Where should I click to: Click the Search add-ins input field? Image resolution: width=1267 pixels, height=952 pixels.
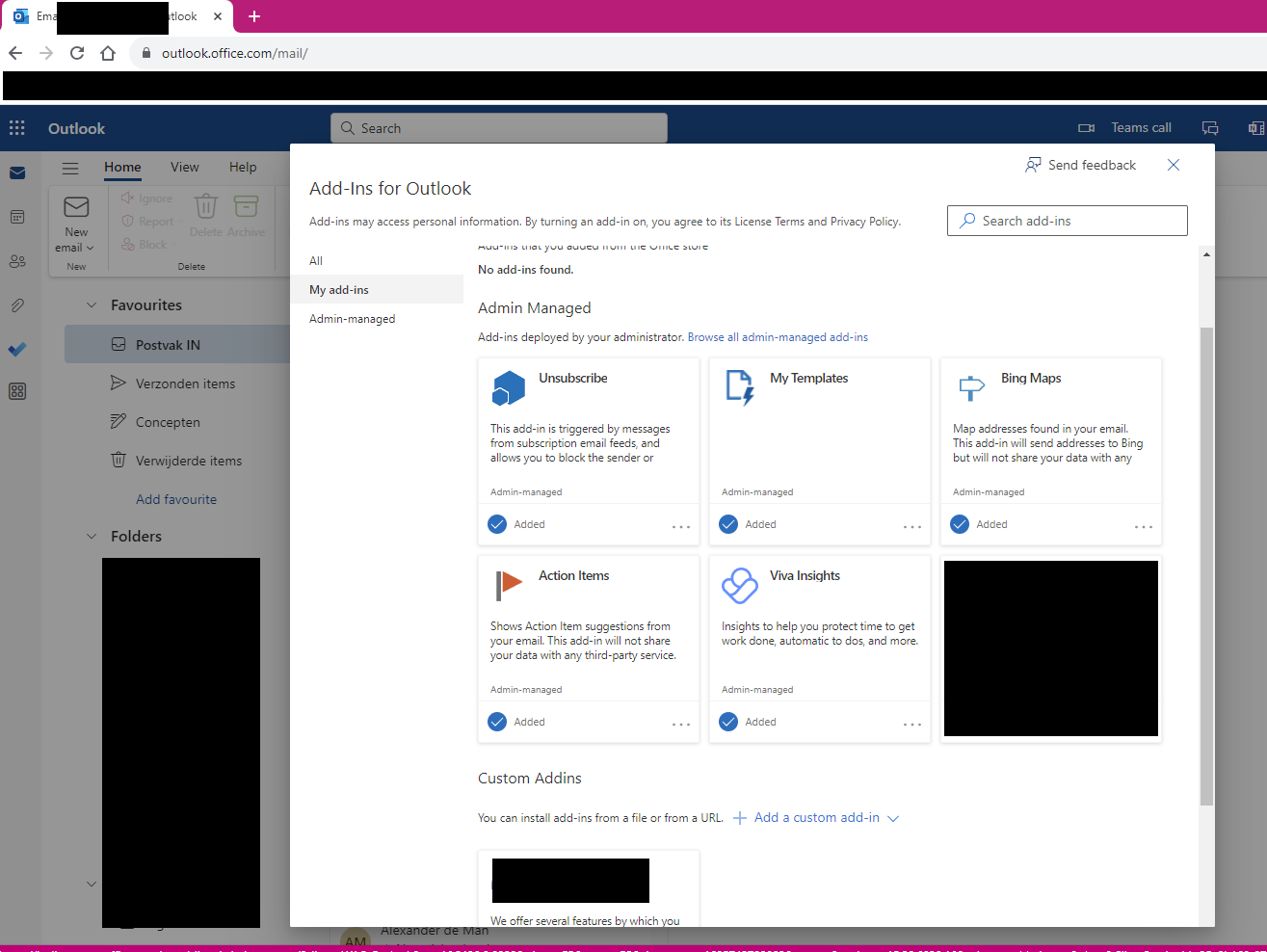(x=1067, y=221)
